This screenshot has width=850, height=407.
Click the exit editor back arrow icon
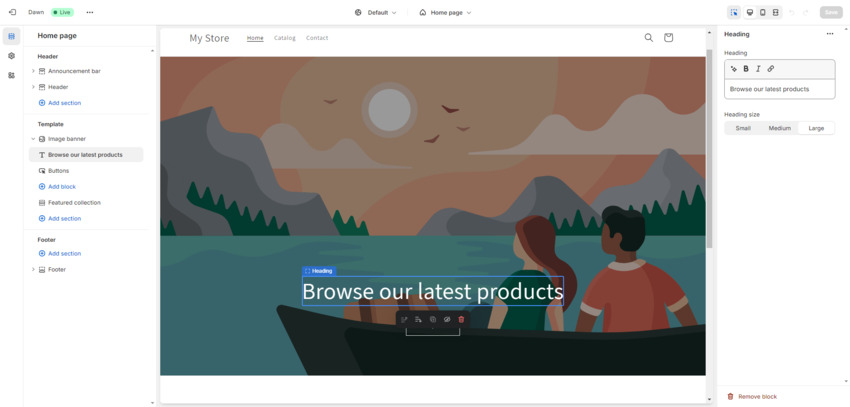12,12
